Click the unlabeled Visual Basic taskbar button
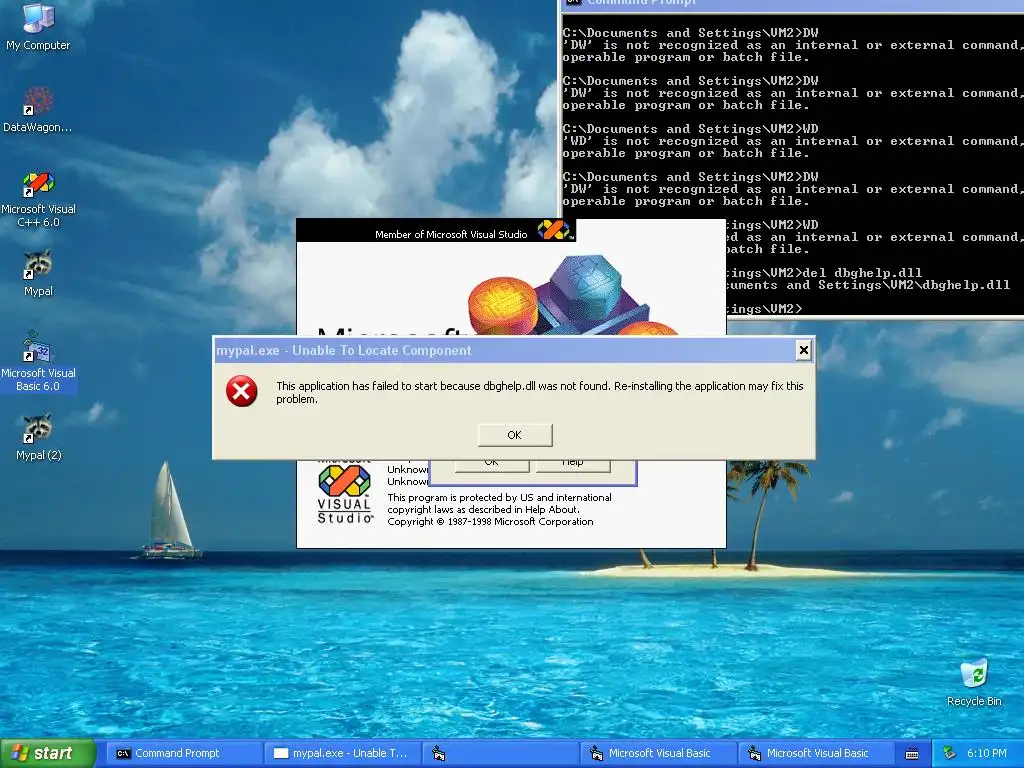This screenshot has height=768, width=1024. click(500, 753)
